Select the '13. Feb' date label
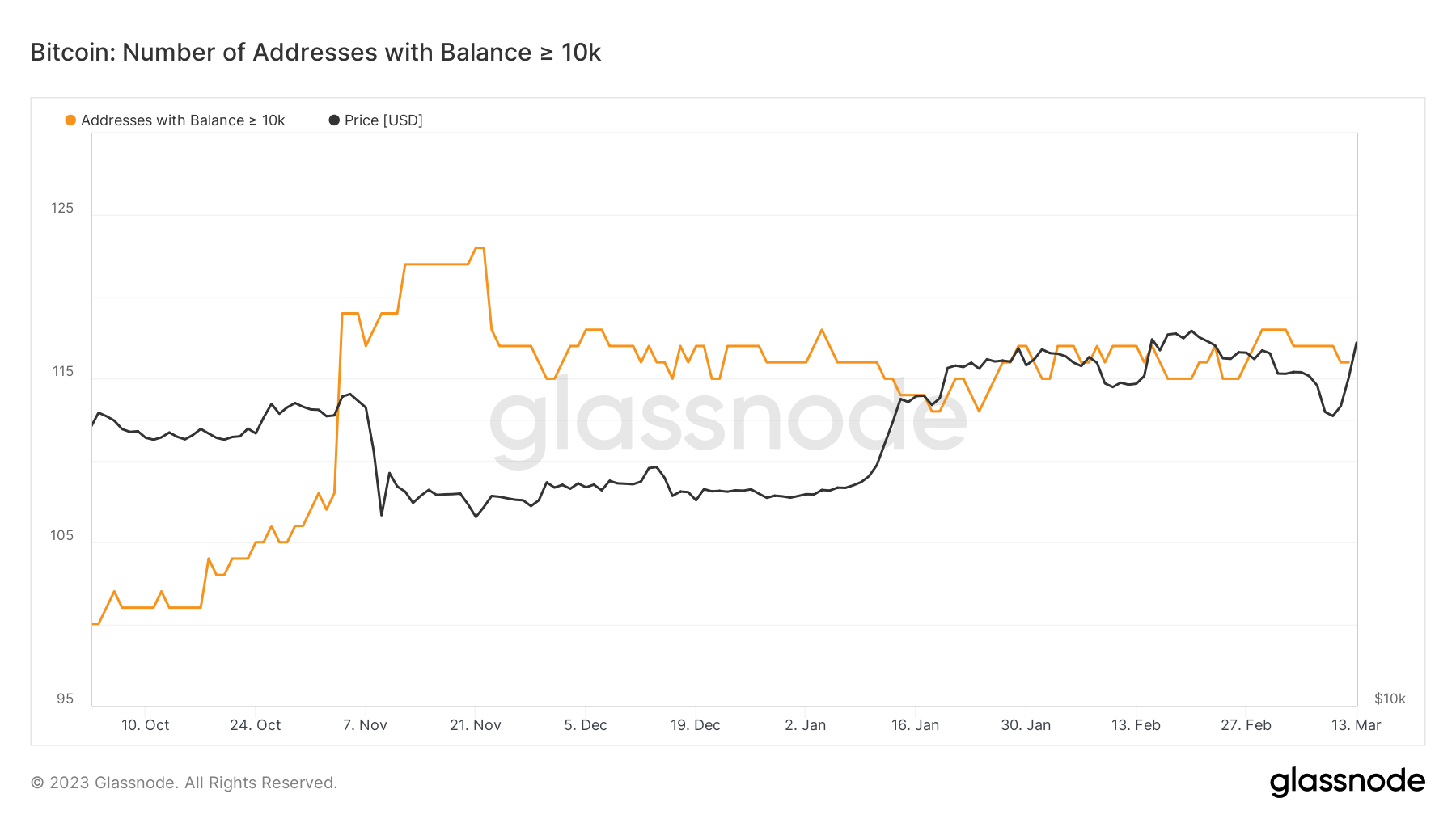Screen dimensions: 1456x819 (1136, 725)
